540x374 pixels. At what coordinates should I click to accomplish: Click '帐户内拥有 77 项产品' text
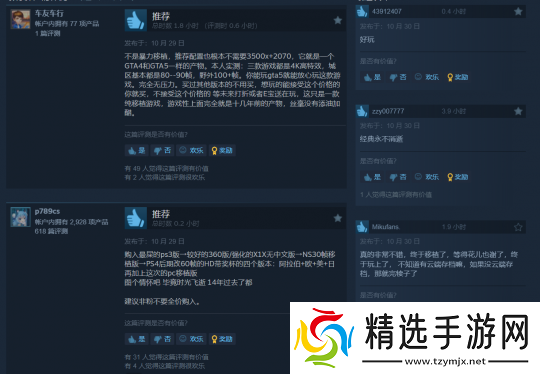tap(67, 24)
